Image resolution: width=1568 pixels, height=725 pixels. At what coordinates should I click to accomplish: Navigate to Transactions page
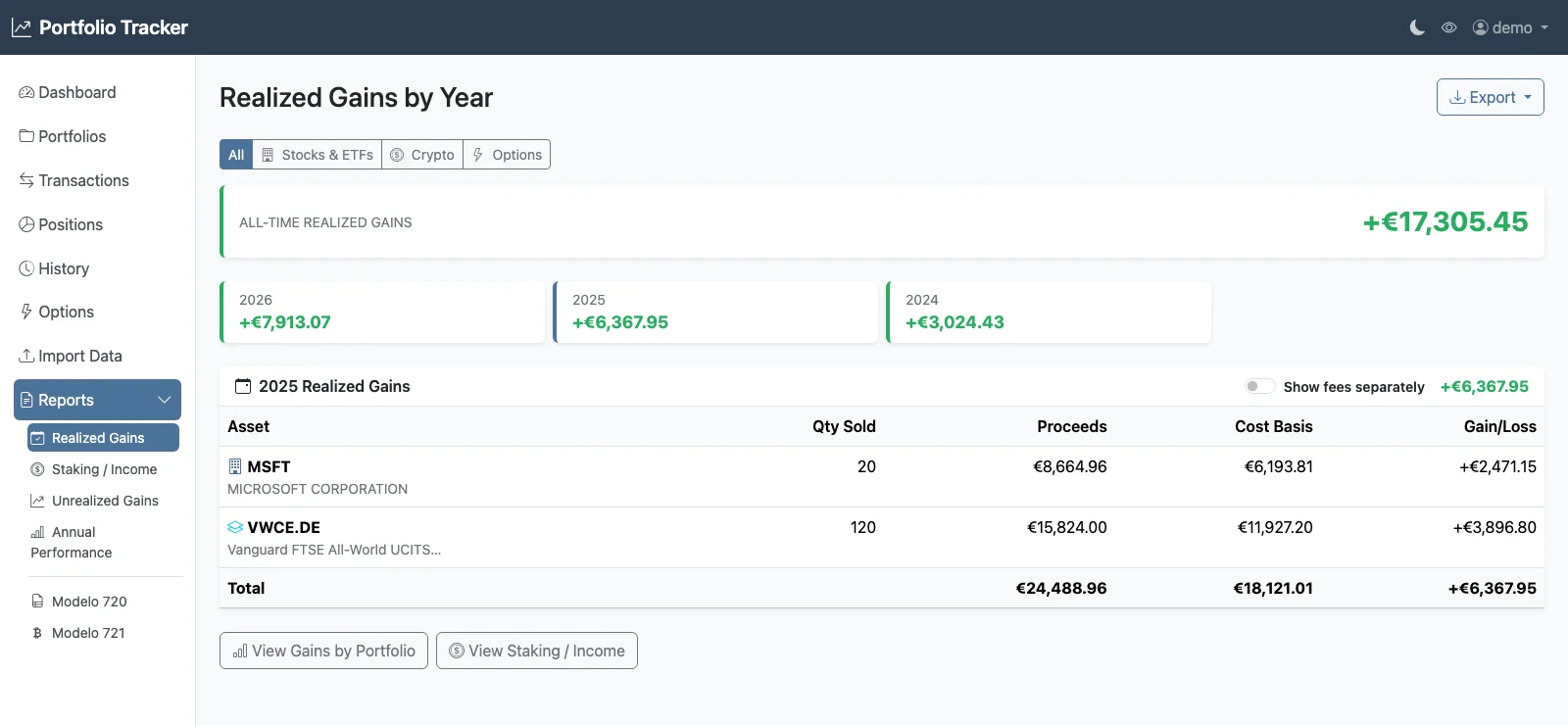click(98, 180)
